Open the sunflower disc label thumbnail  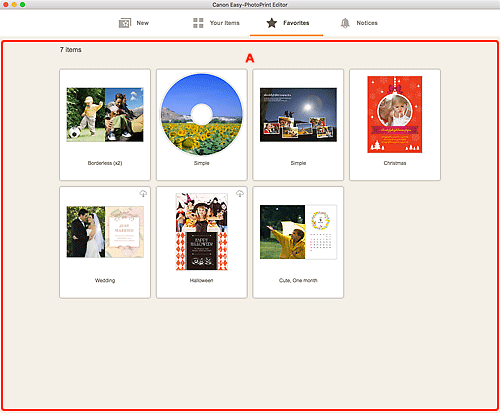pyautogui.click(x=202, y=114)
